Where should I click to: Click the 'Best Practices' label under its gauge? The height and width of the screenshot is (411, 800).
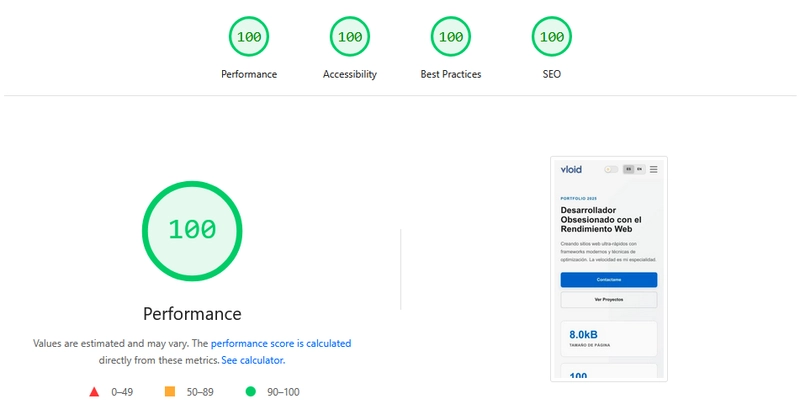(x=451, y=74)
